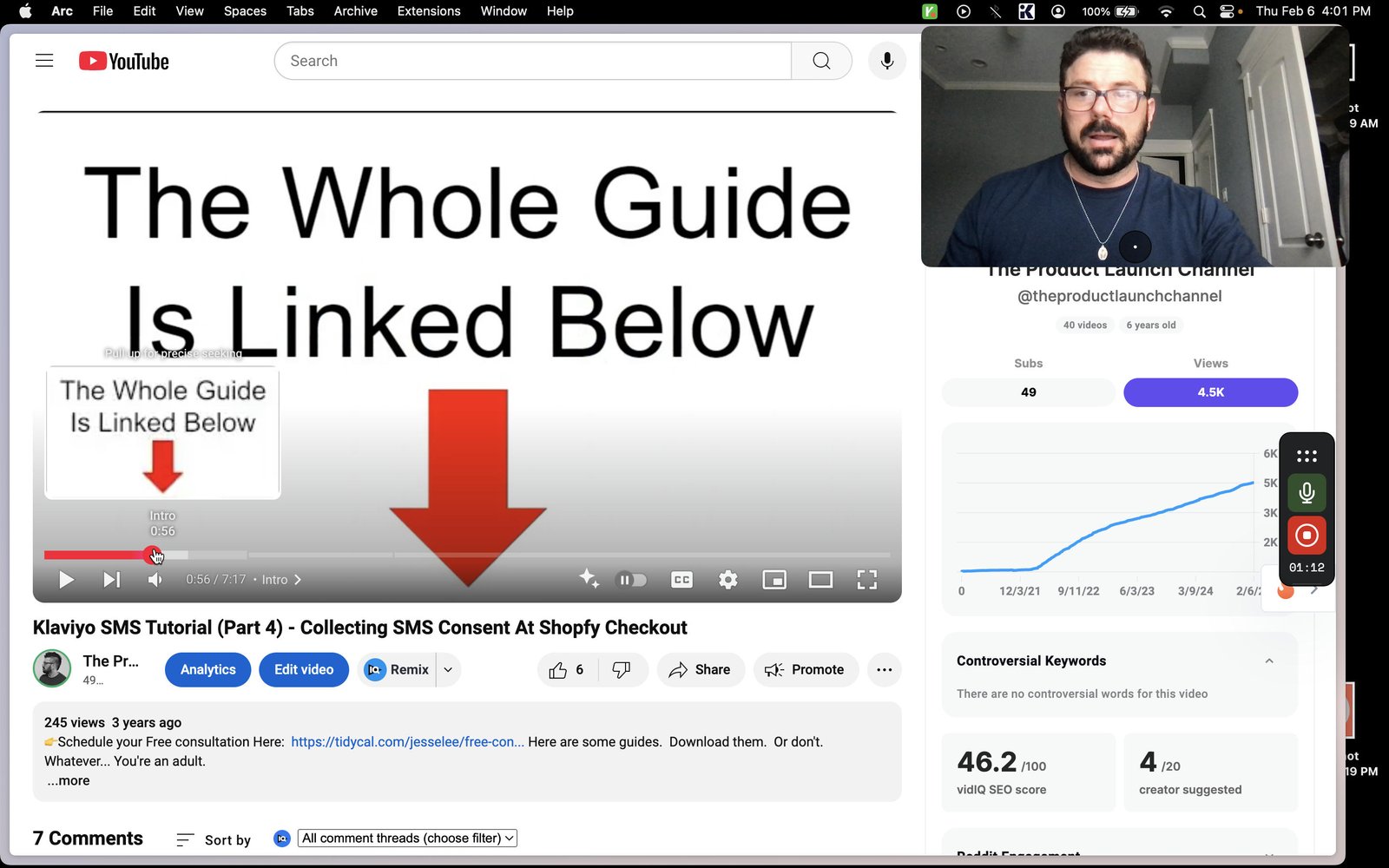Select the Subs stat tab
The image size is (1389, 868).
(x=1029, y=392)
